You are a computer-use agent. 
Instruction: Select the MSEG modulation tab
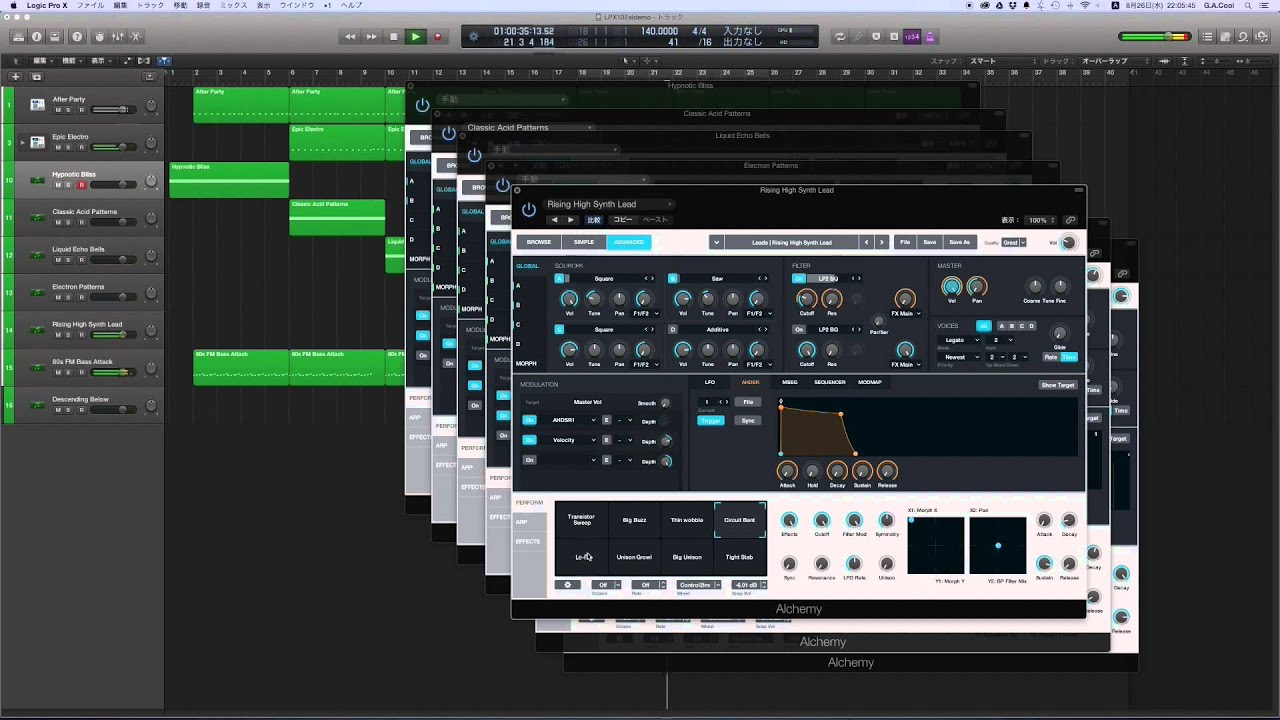(789, 382)
